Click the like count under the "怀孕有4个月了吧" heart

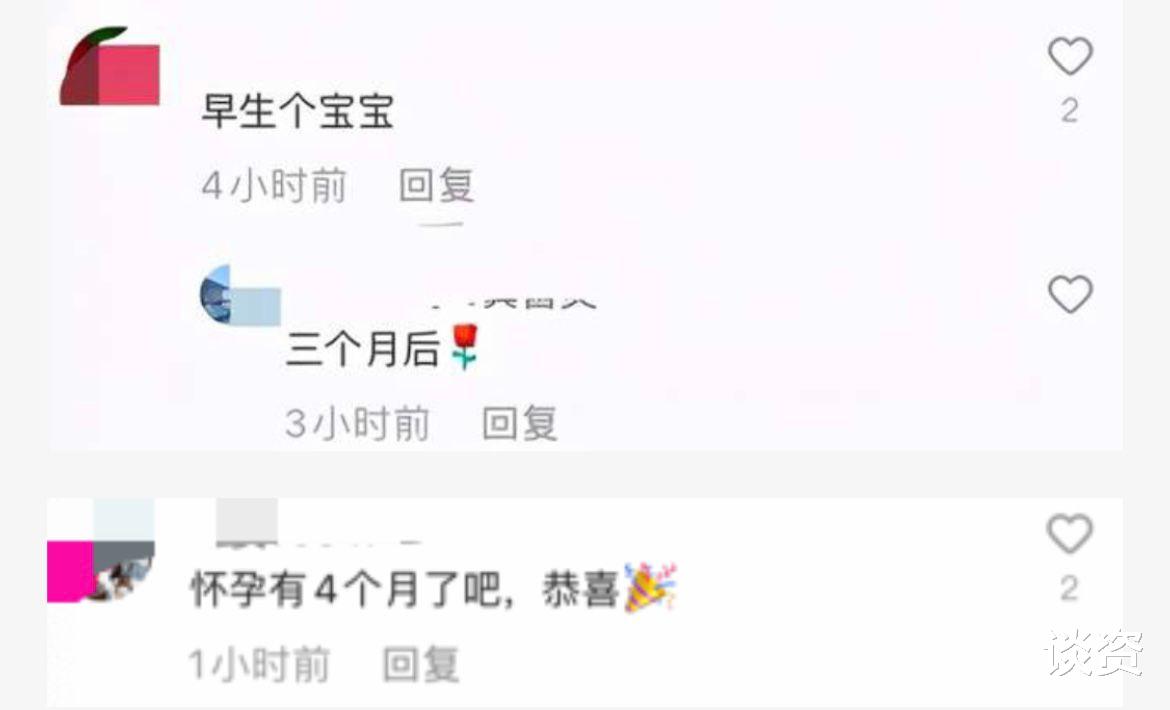tap(1070, 589)
